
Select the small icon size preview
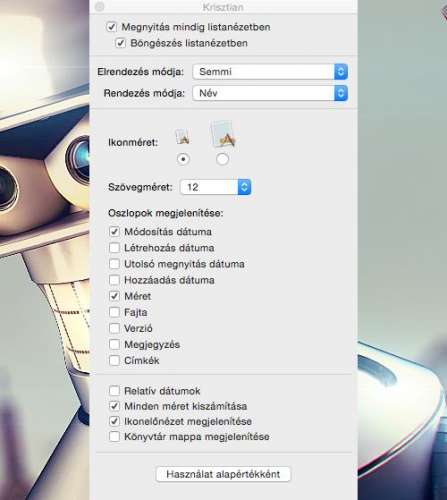(182, 137)
